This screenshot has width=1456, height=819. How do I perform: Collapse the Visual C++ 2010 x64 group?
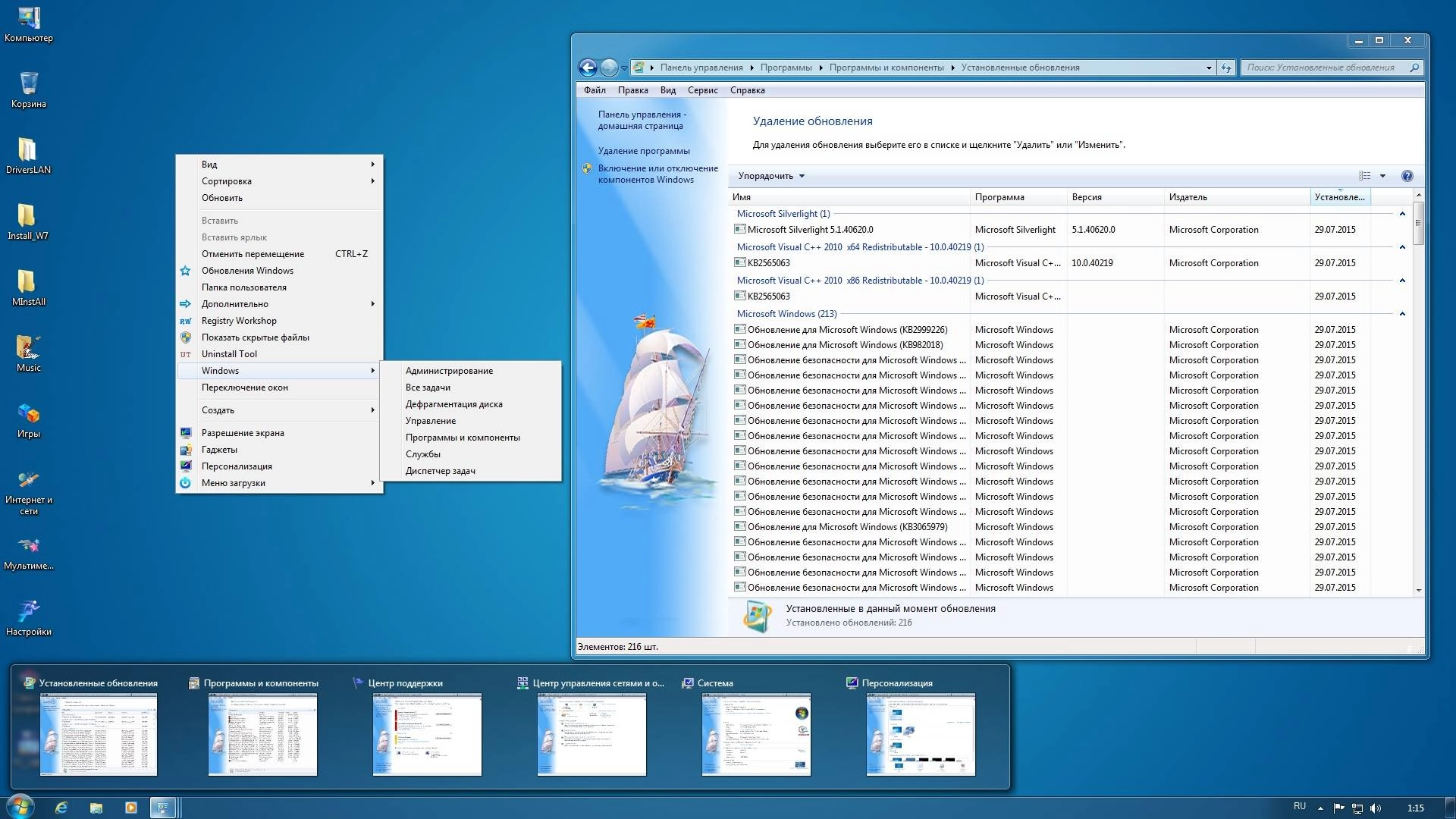click(1402, 247)
